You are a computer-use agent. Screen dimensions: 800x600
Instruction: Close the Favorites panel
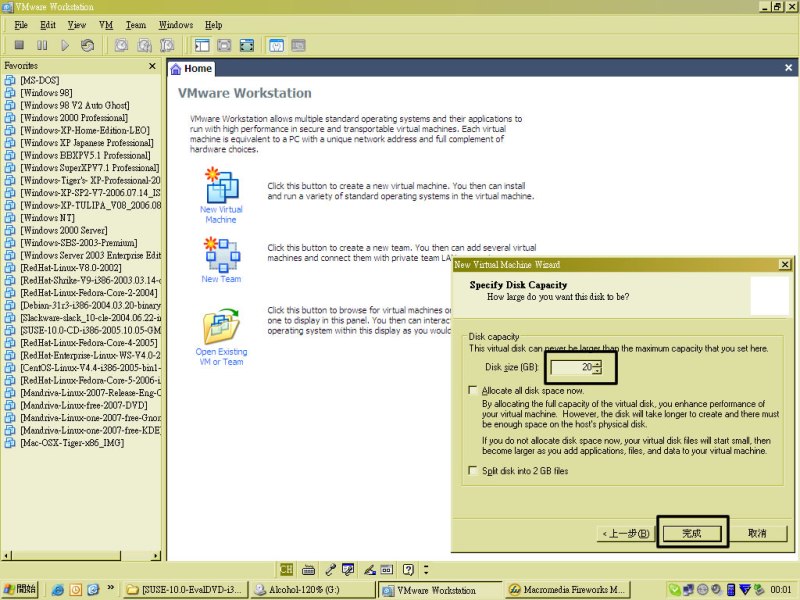(152, 66)
